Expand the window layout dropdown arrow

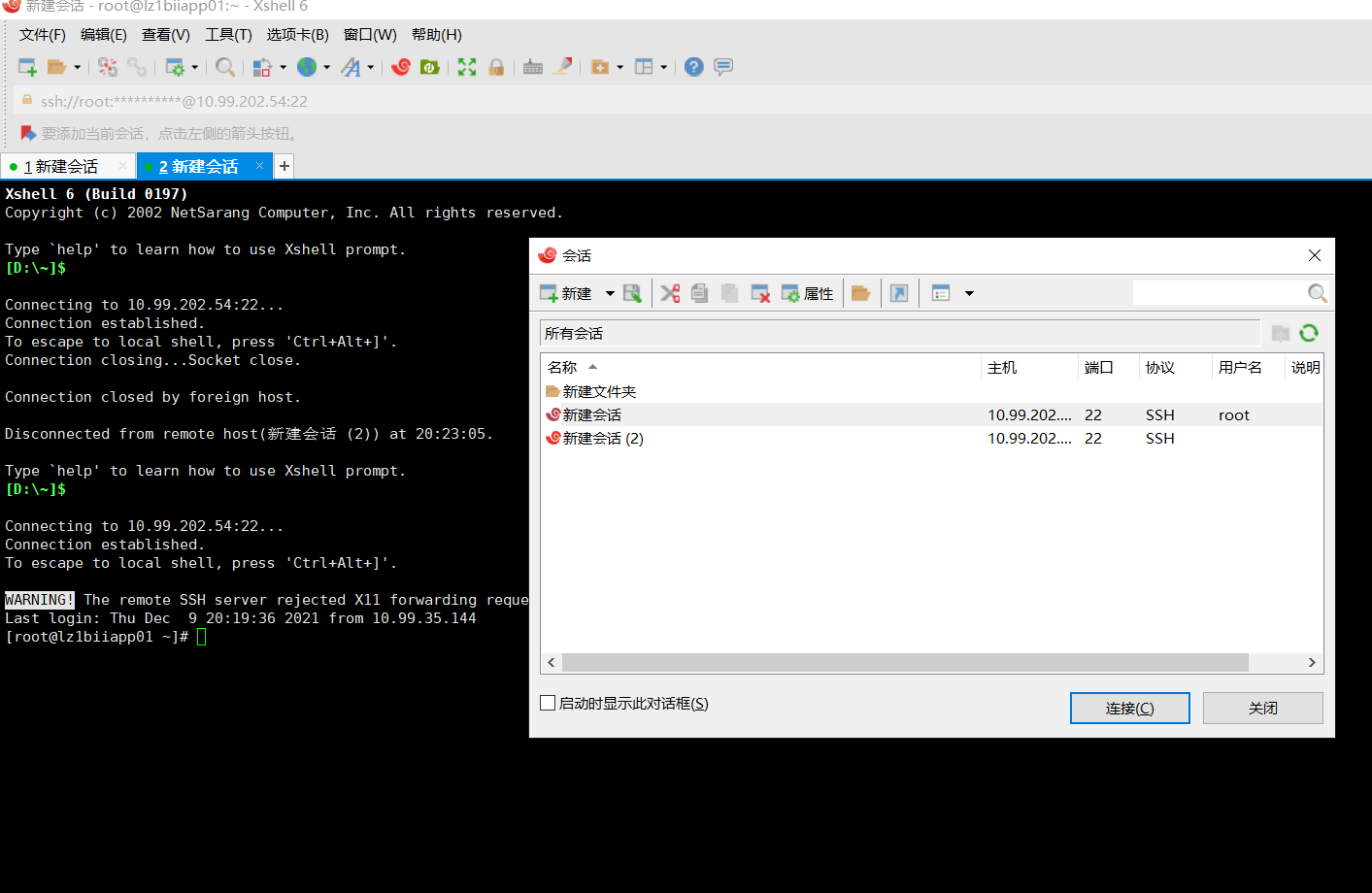(x=664, y=67)
